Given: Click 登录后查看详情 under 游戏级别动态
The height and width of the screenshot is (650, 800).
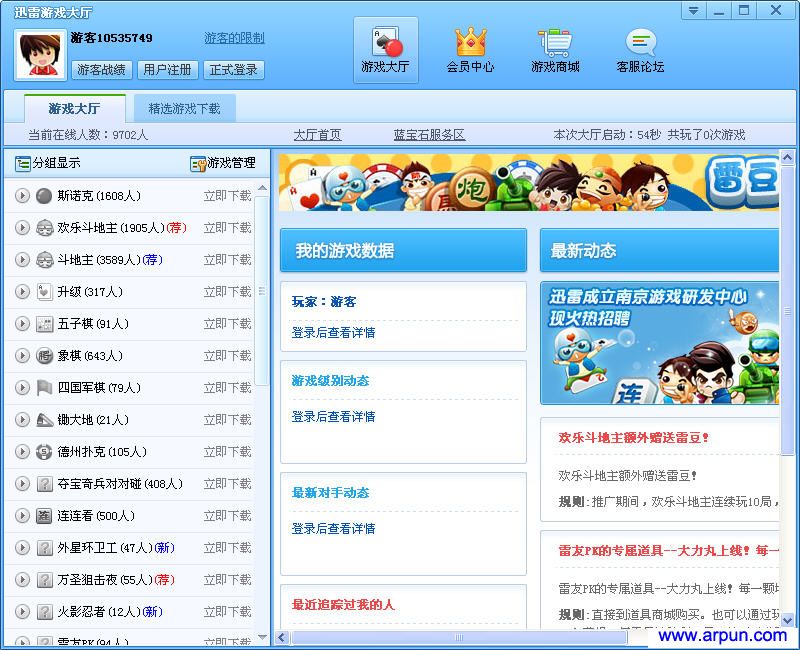Looking at the screenshot, I should coord(333,417).
